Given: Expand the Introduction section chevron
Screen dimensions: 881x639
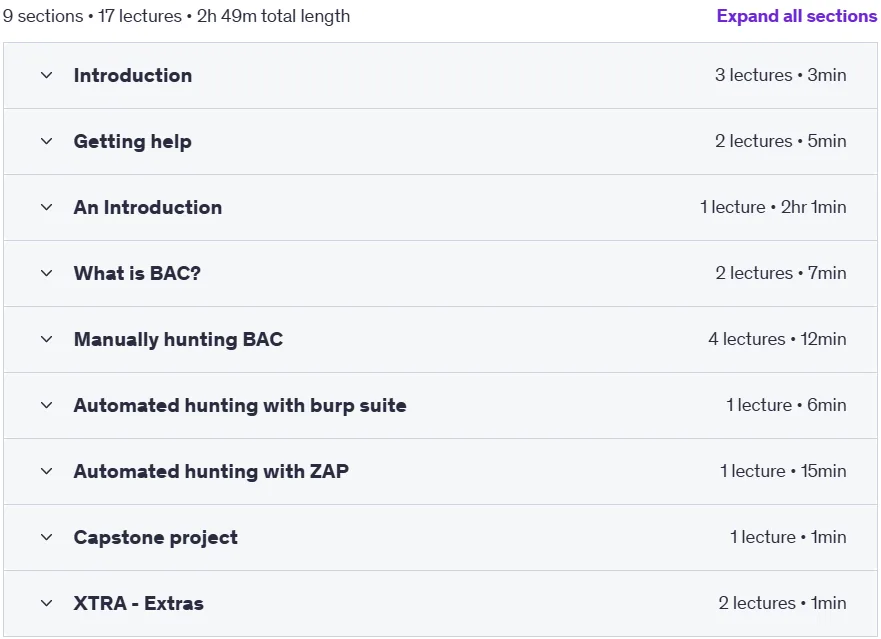Looking at the screenshot, I should pyautogui.click(x=47, y=75).
